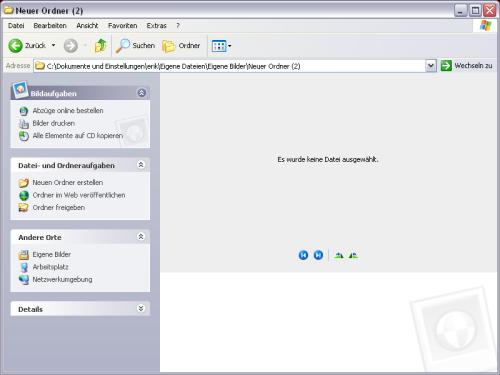Open Netzwerkumgebung location
The height and width of the screenshot is (375, 500).
[x=62, y=279]
